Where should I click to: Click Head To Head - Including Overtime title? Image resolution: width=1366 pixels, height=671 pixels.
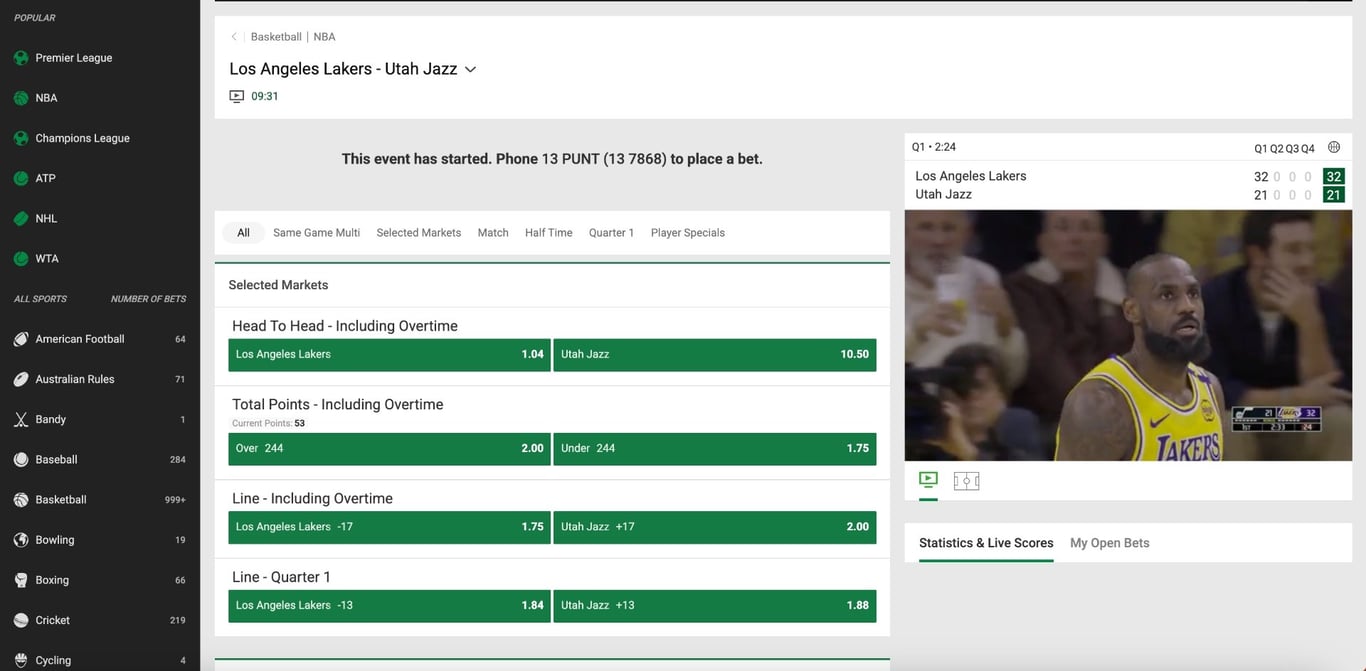(345, 326)
